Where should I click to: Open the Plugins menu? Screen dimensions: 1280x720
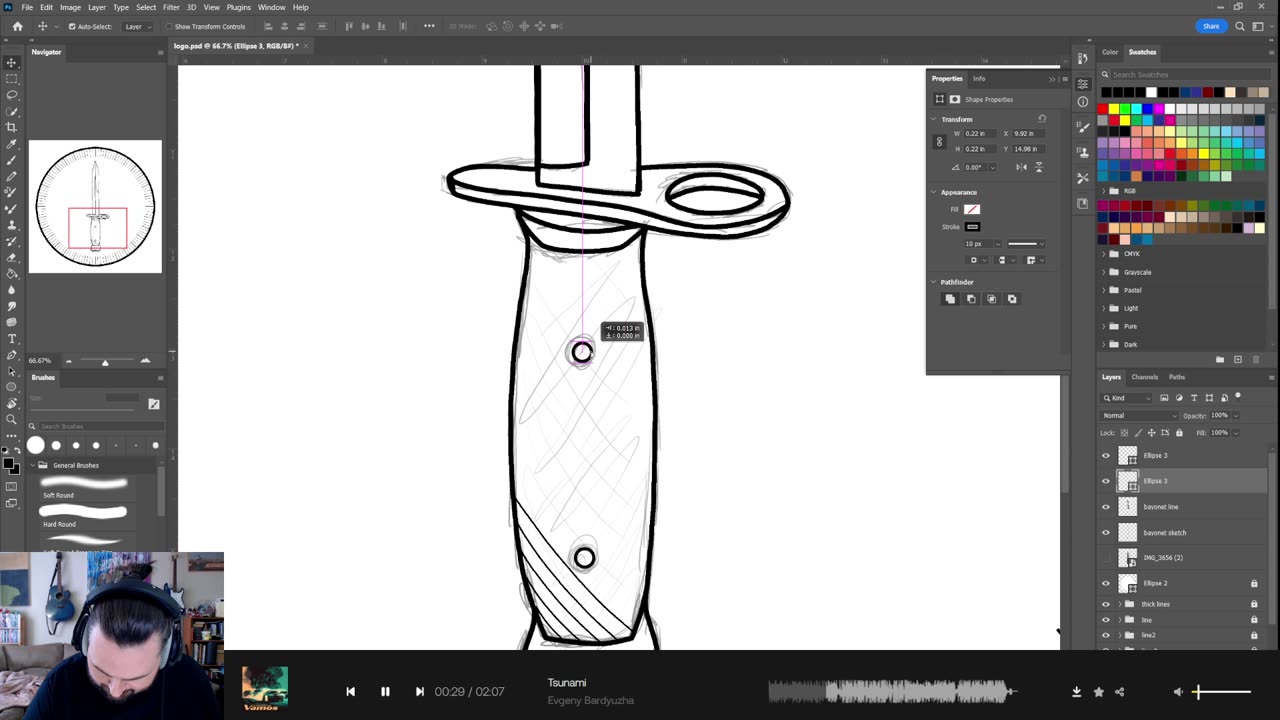coord(238,7)
